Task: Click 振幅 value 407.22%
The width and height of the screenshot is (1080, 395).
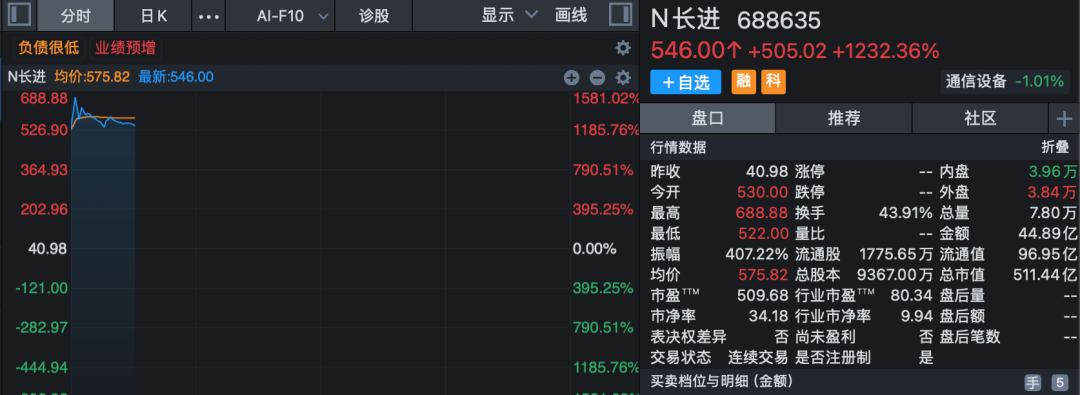Action: [x=756, y=254]
